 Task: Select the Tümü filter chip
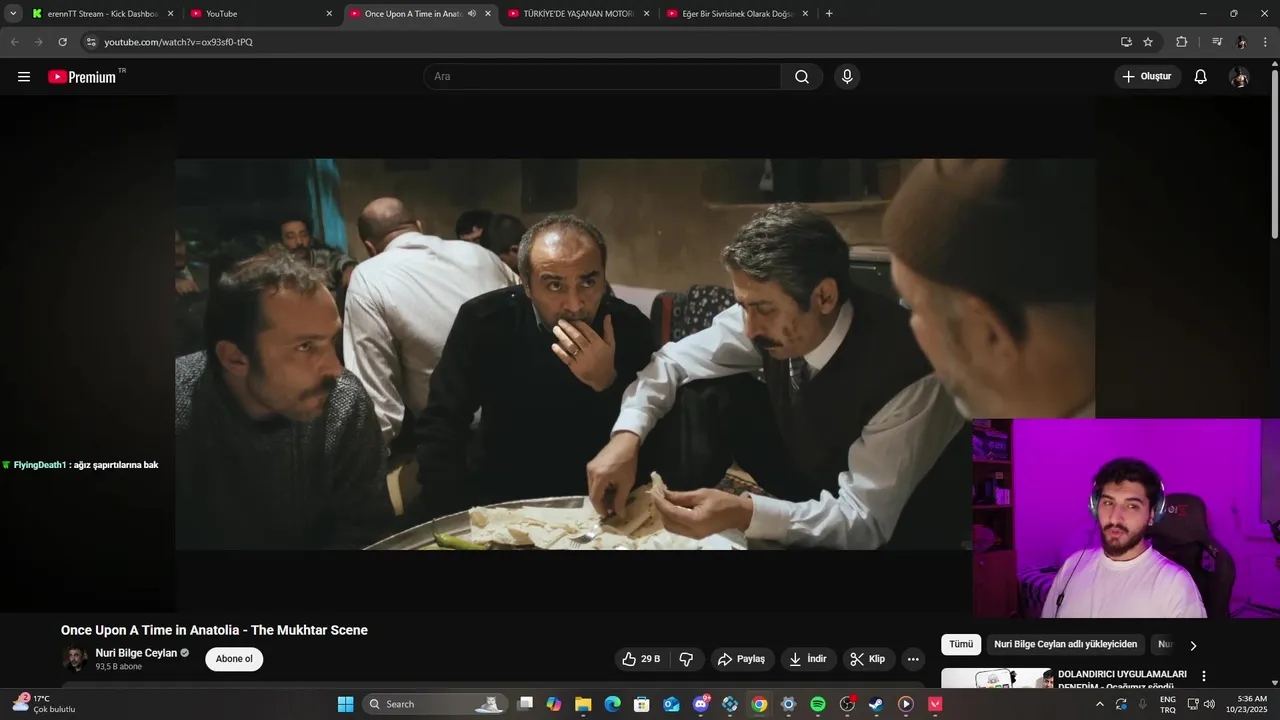coord(961,645)
